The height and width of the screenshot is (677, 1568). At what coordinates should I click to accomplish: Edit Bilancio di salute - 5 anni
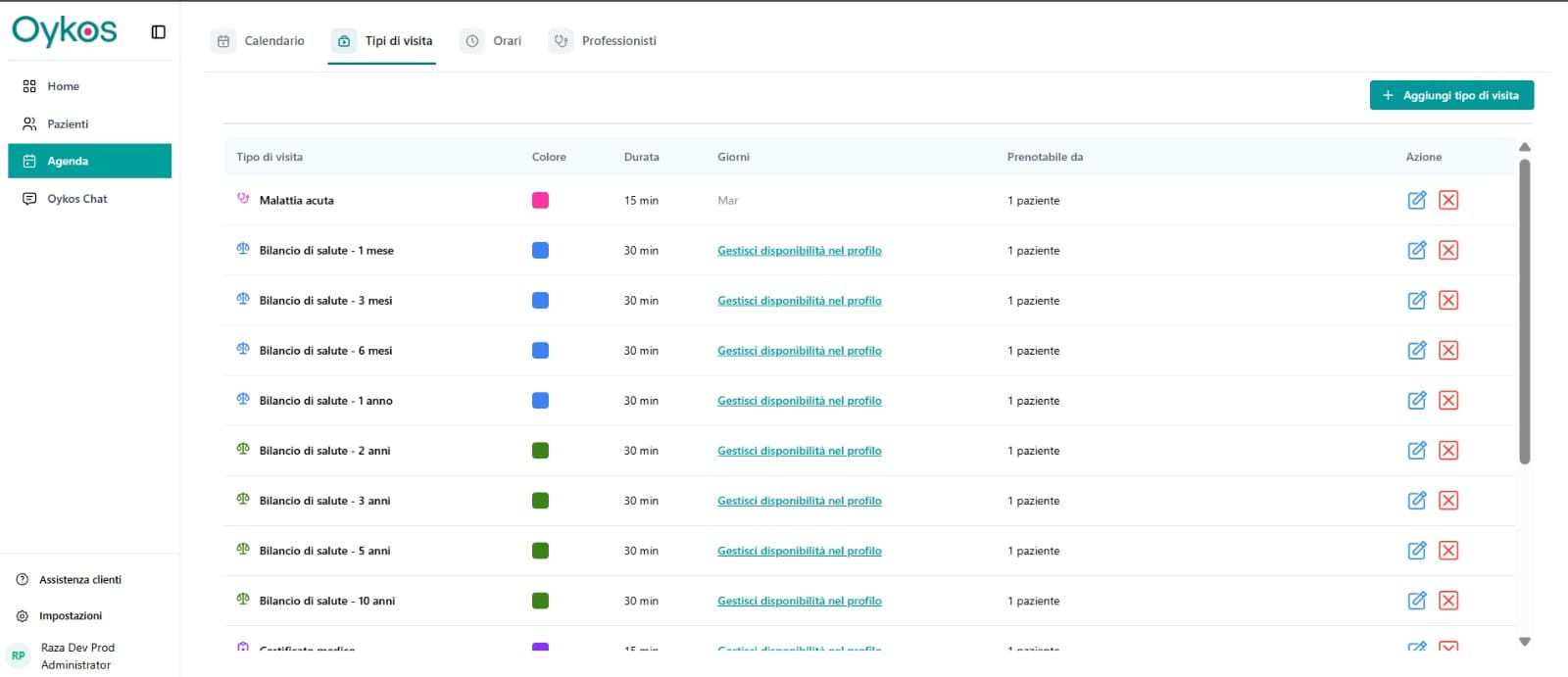click(x=1417, y=550)
